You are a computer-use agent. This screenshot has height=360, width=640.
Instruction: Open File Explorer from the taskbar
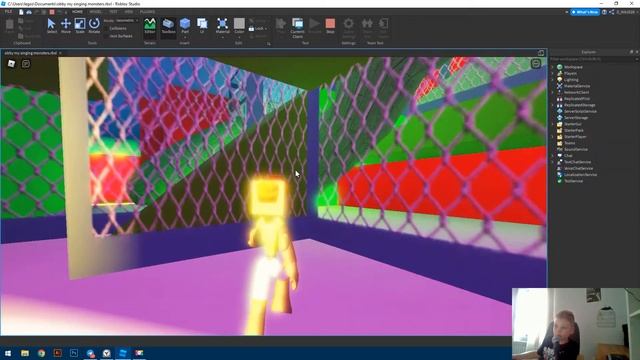(25, 353)
